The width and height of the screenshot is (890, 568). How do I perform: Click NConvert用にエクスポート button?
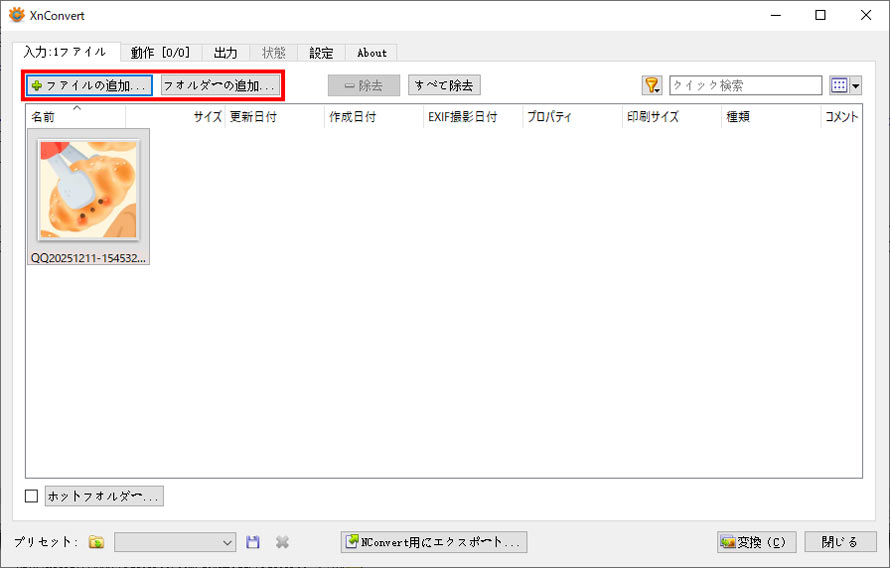tap(434, 542)
